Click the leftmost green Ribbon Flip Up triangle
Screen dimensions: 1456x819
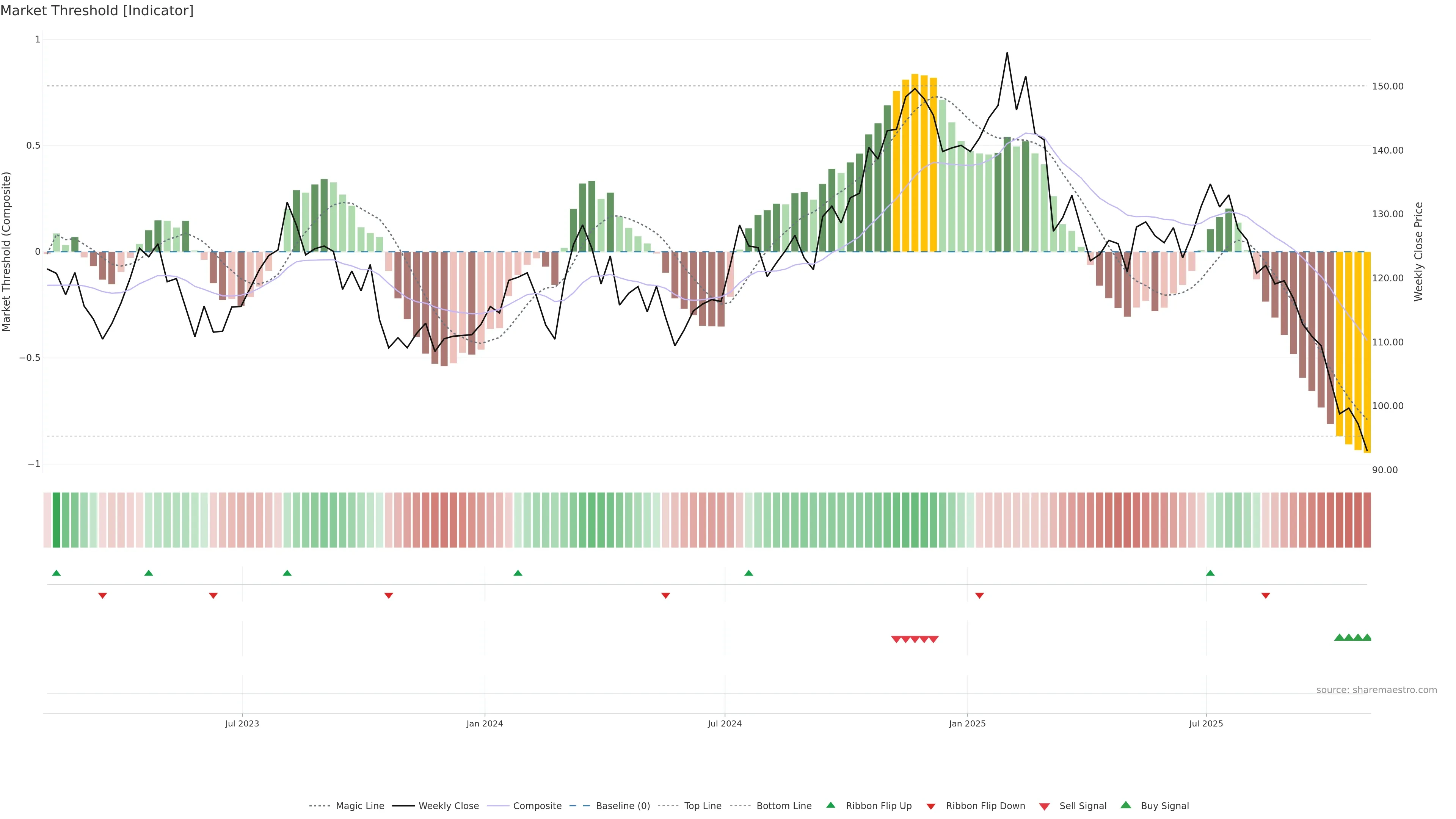[56, 573]
